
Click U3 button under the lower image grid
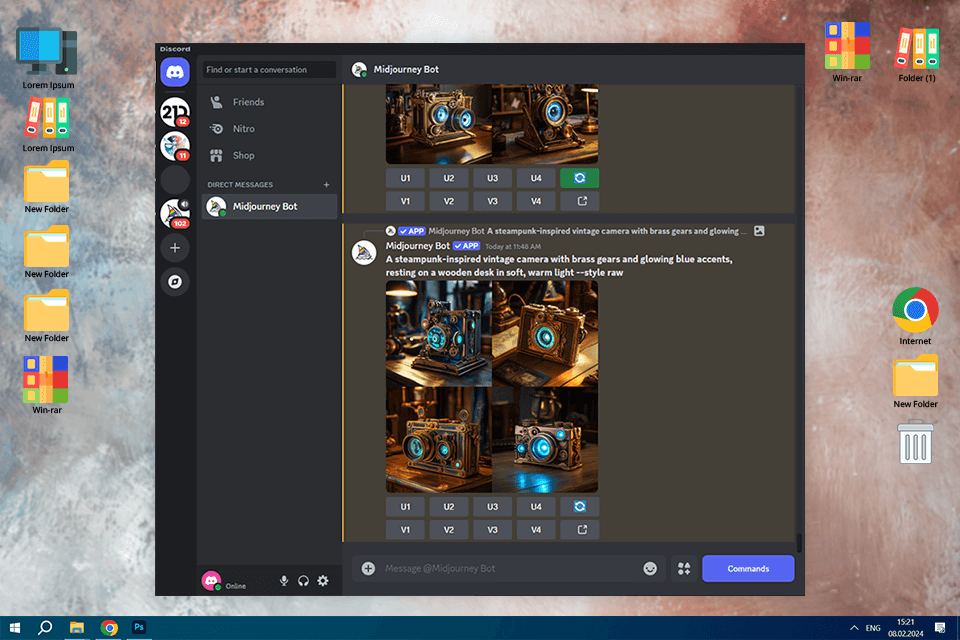pyautogui.click(x=492, y=506)
